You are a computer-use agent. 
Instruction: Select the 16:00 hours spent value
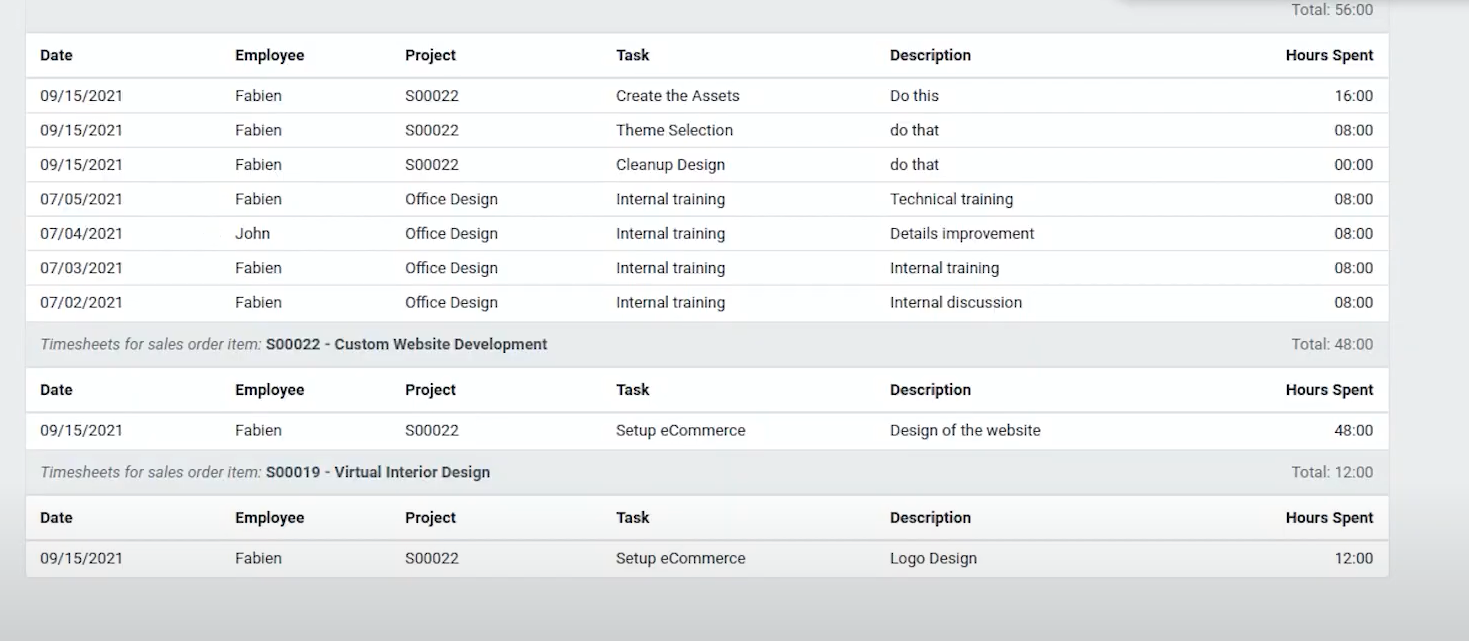(x=1353, y=96)
